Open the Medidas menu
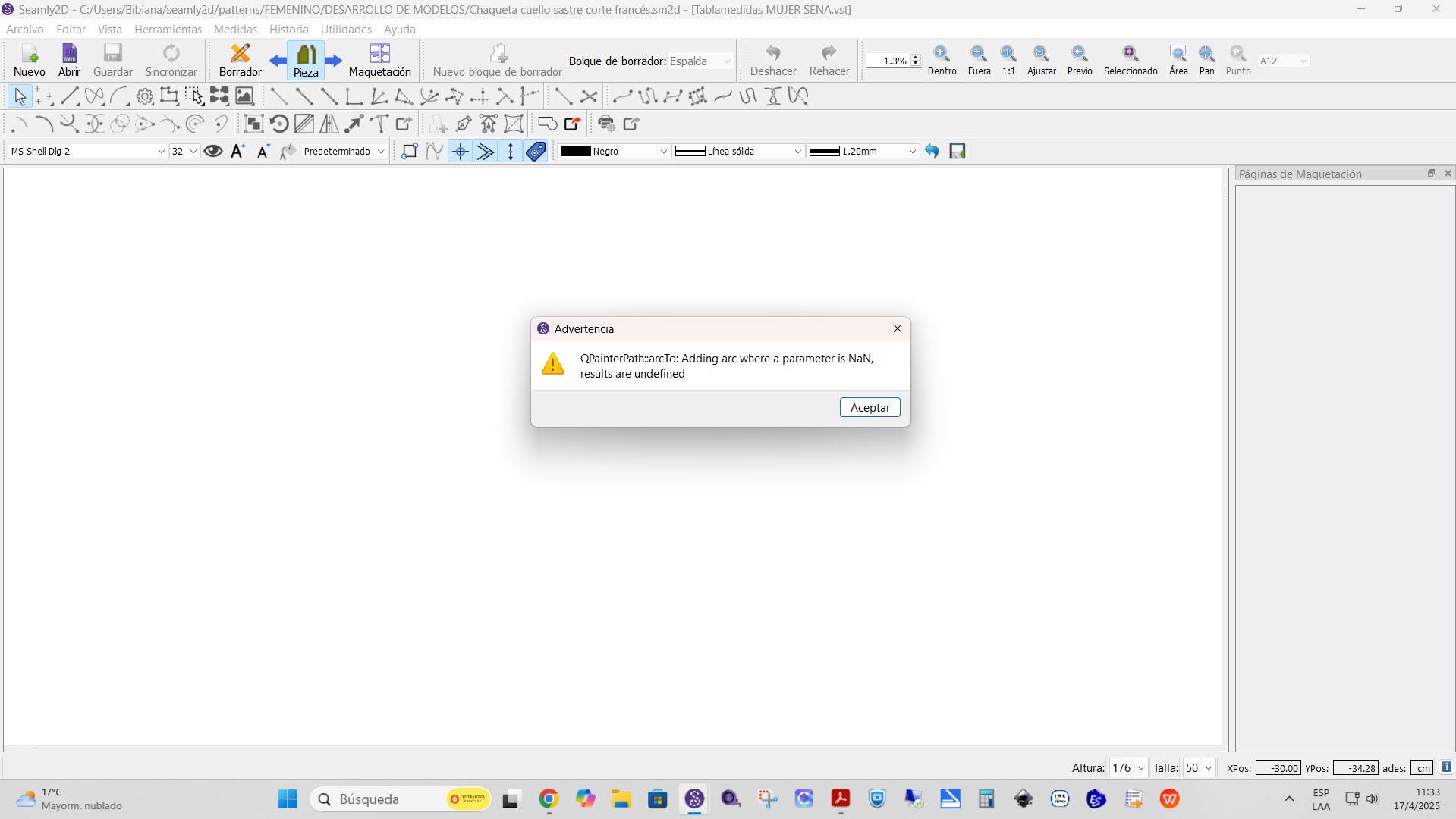 (235, 29)
